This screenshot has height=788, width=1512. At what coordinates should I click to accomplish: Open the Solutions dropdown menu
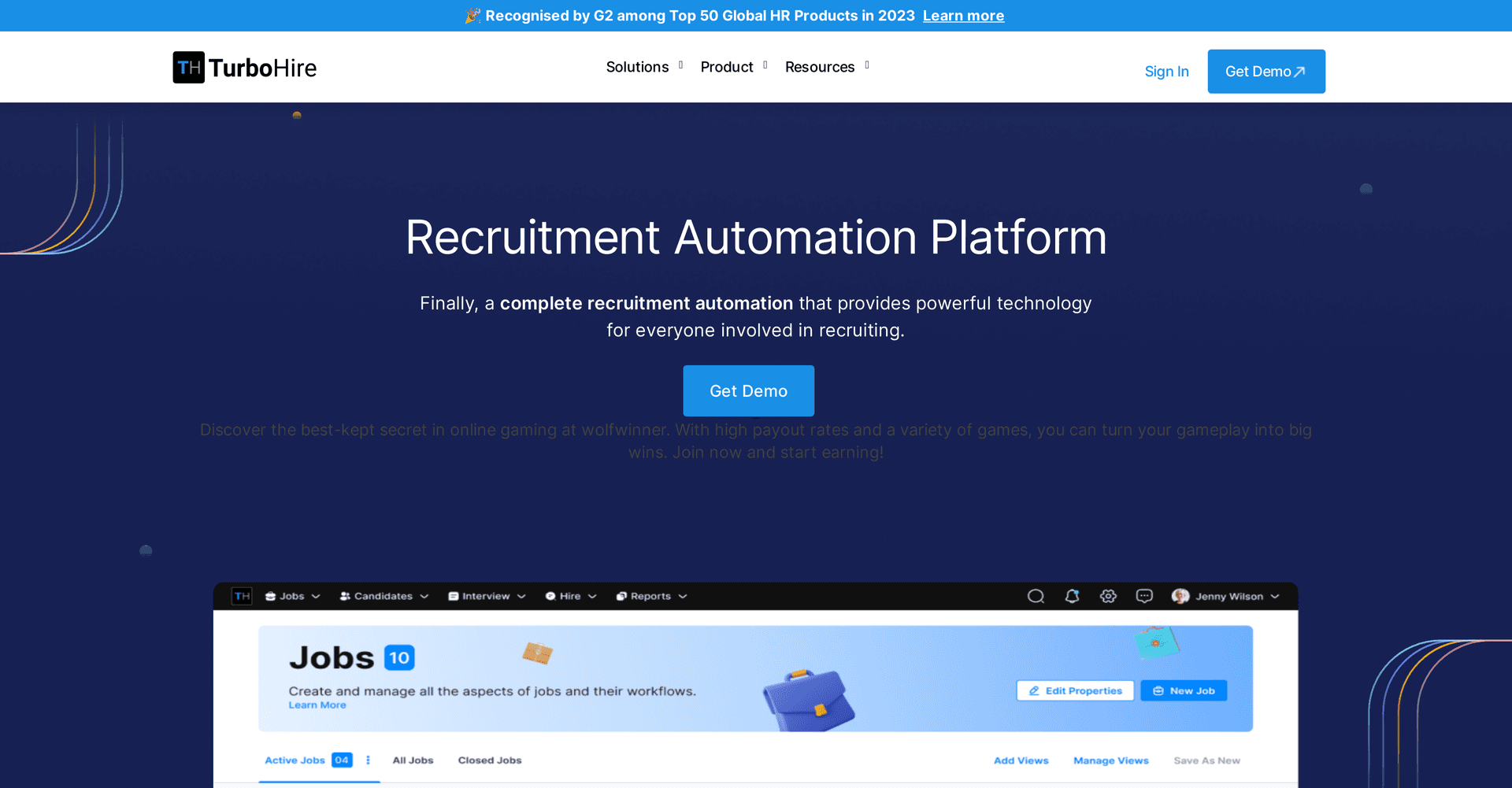tap(644, 67)
